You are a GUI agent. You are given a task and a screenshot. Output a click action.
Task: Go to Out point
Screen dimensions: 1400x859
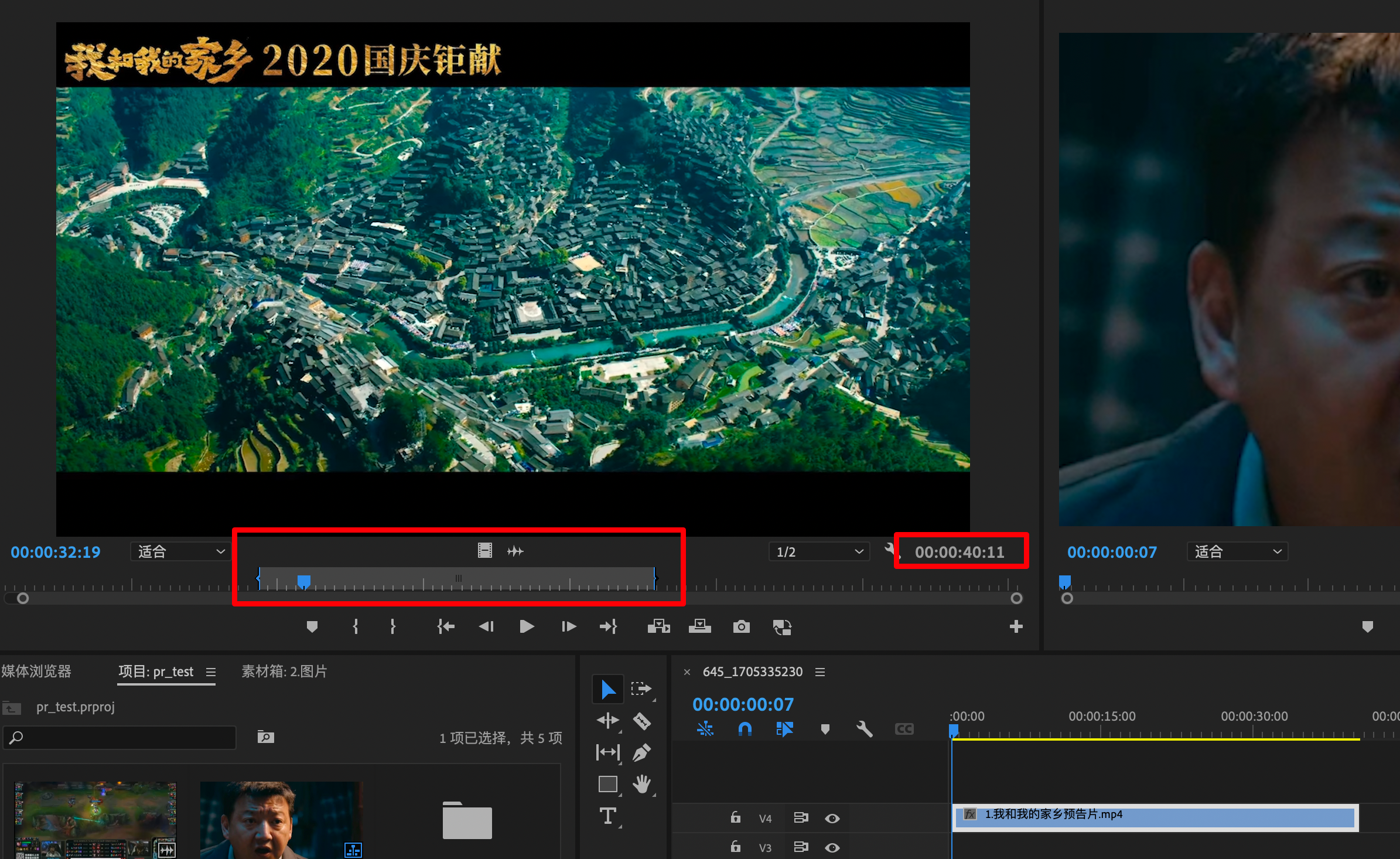(609, 627)
